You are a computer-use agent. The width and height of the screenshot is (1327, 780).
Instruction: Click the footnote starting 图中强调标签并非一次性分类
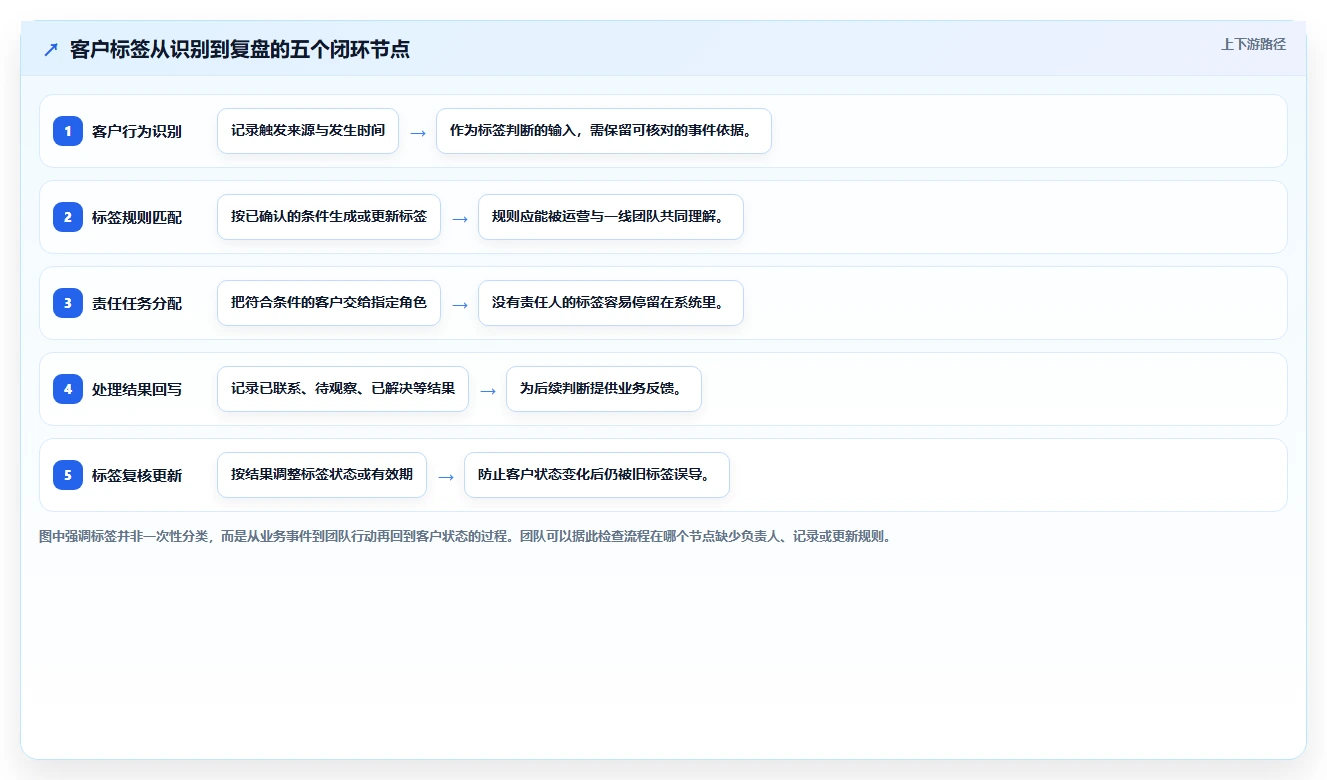[465, 536]
